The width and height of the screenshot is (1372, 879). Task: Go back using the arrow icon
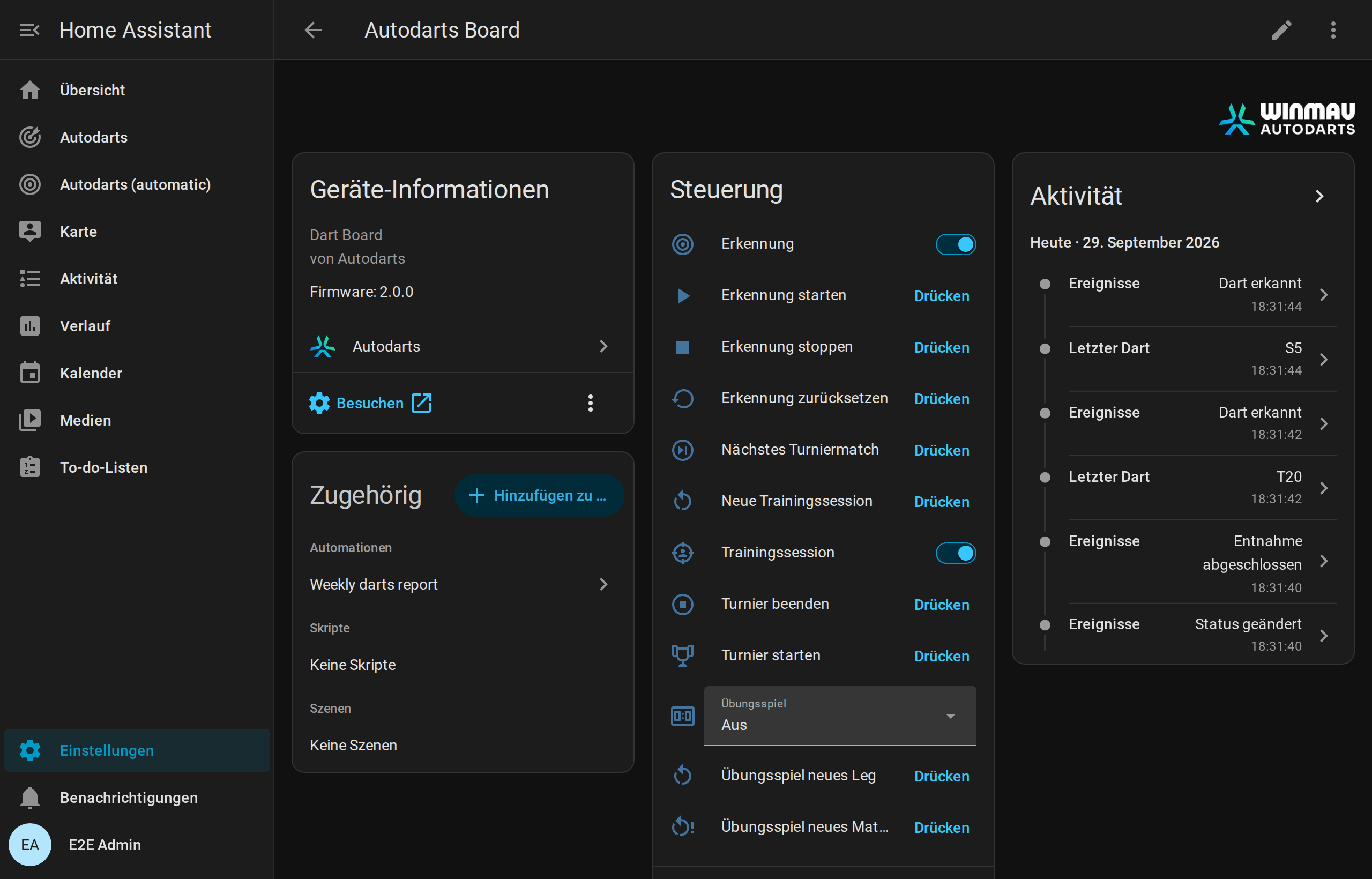(314, 29)
